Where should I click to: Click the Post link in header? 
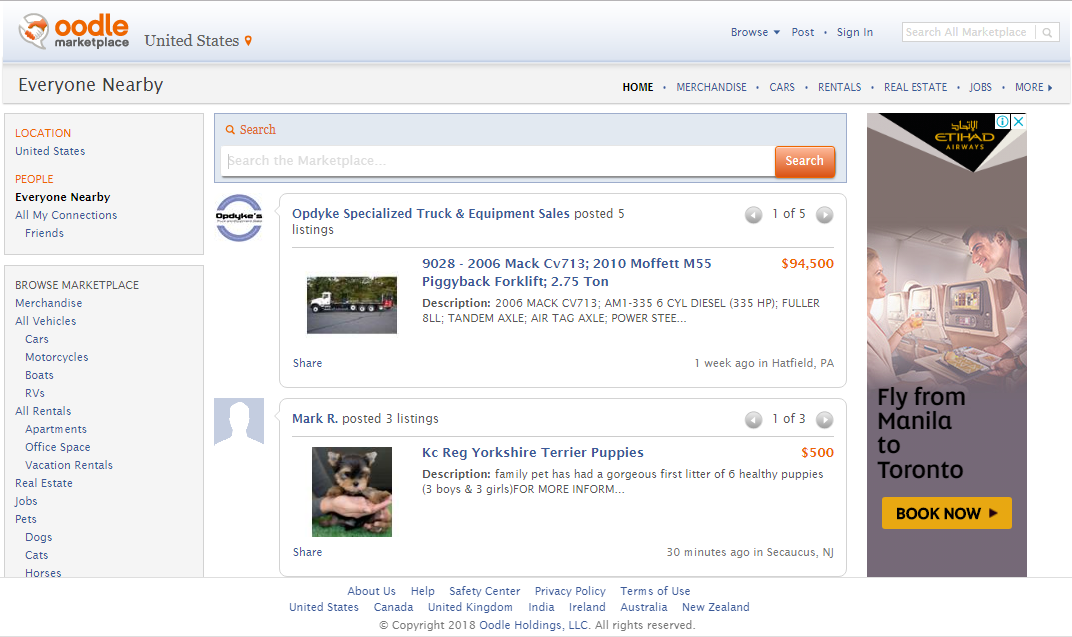[x=803, y=32]
